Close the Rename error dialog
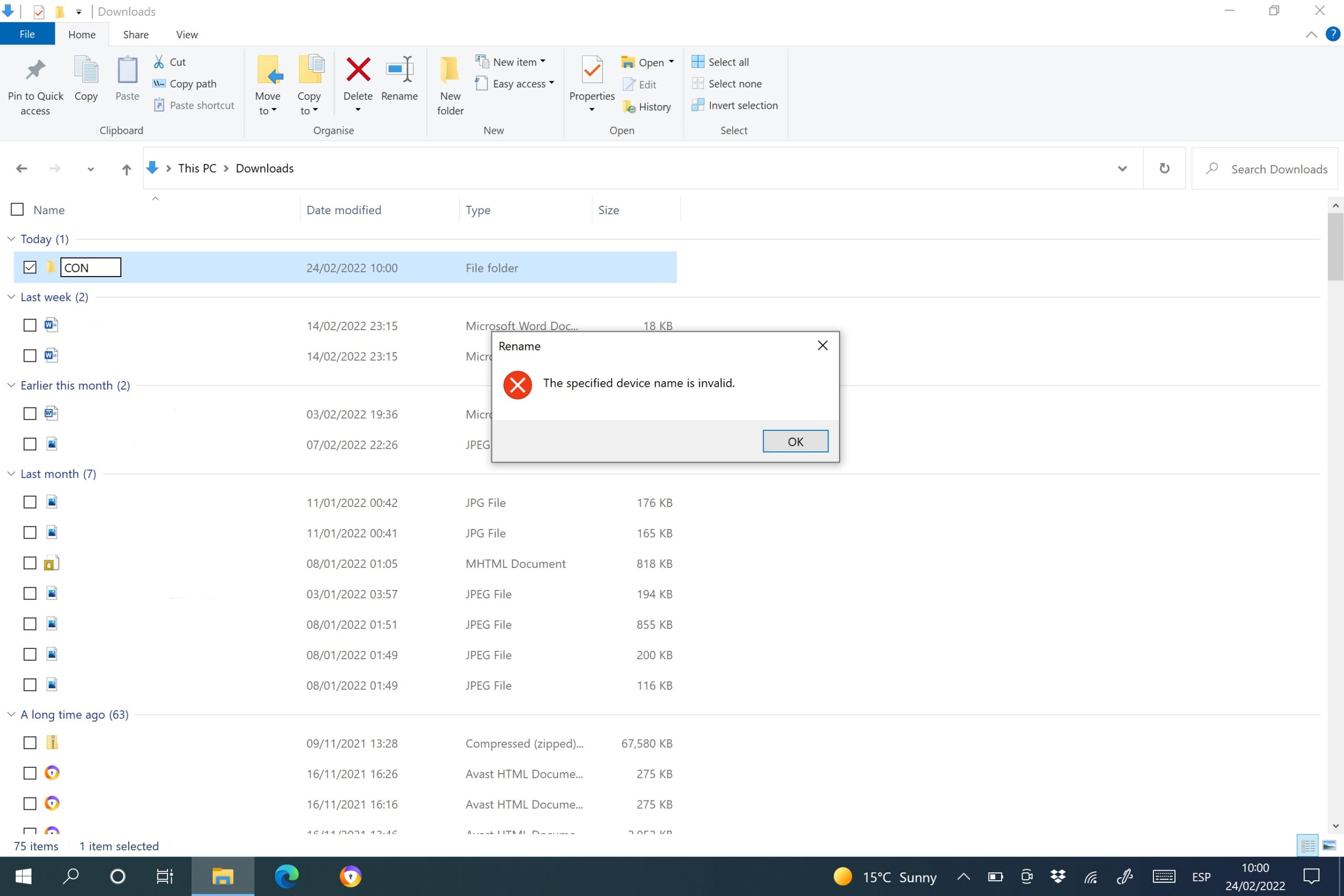Image resolution: width=1344 pixels, height=896 pixels. click(x=822, y=346)
